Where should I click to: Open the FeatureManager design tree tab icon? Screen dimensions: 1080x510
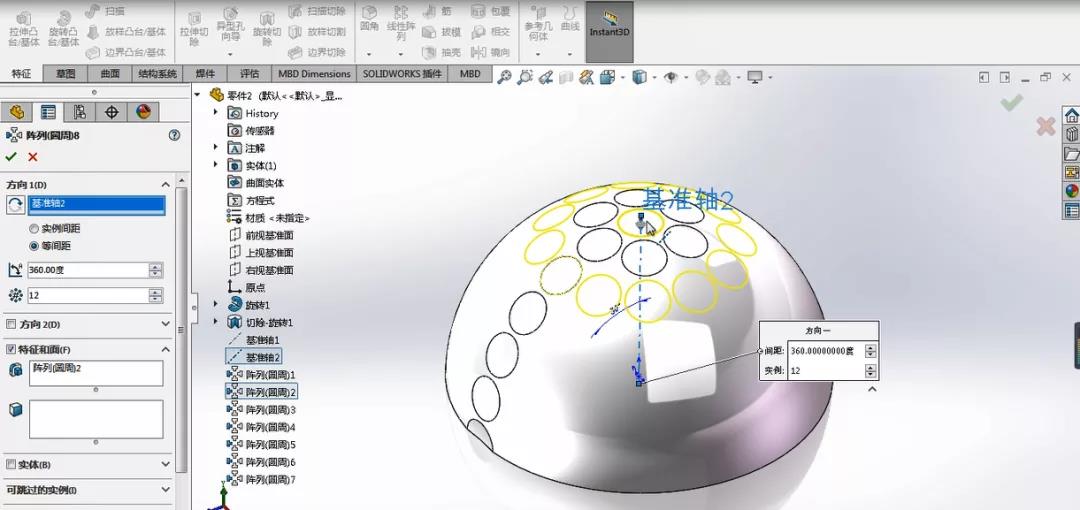pos(17,112)
